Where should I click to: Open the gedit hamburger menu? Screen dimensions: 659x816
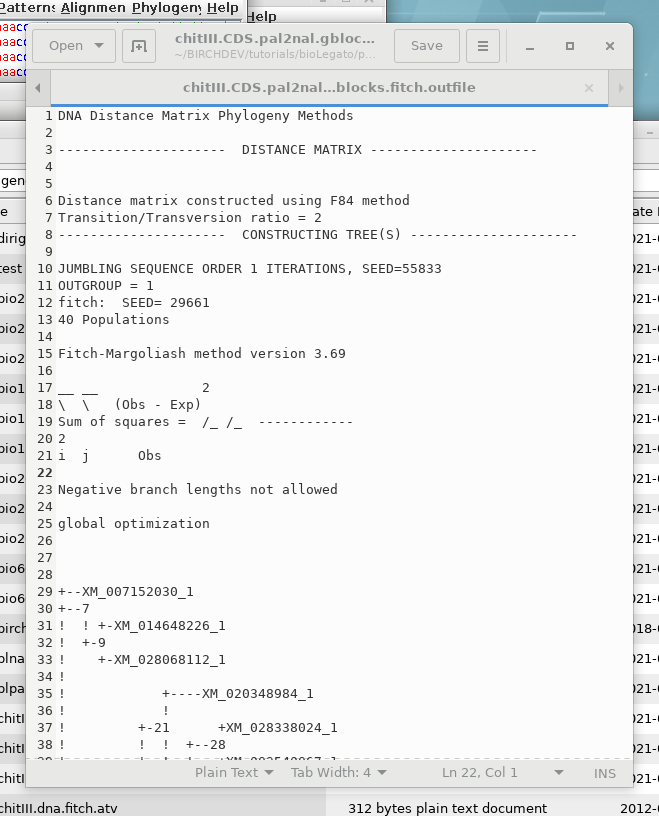coord(482,46)
